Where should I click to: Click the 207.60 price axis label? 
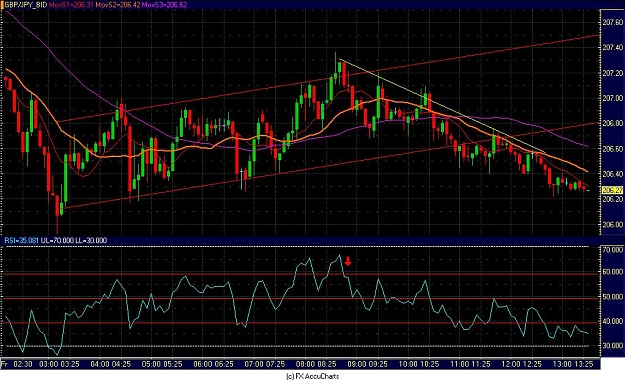613,23
